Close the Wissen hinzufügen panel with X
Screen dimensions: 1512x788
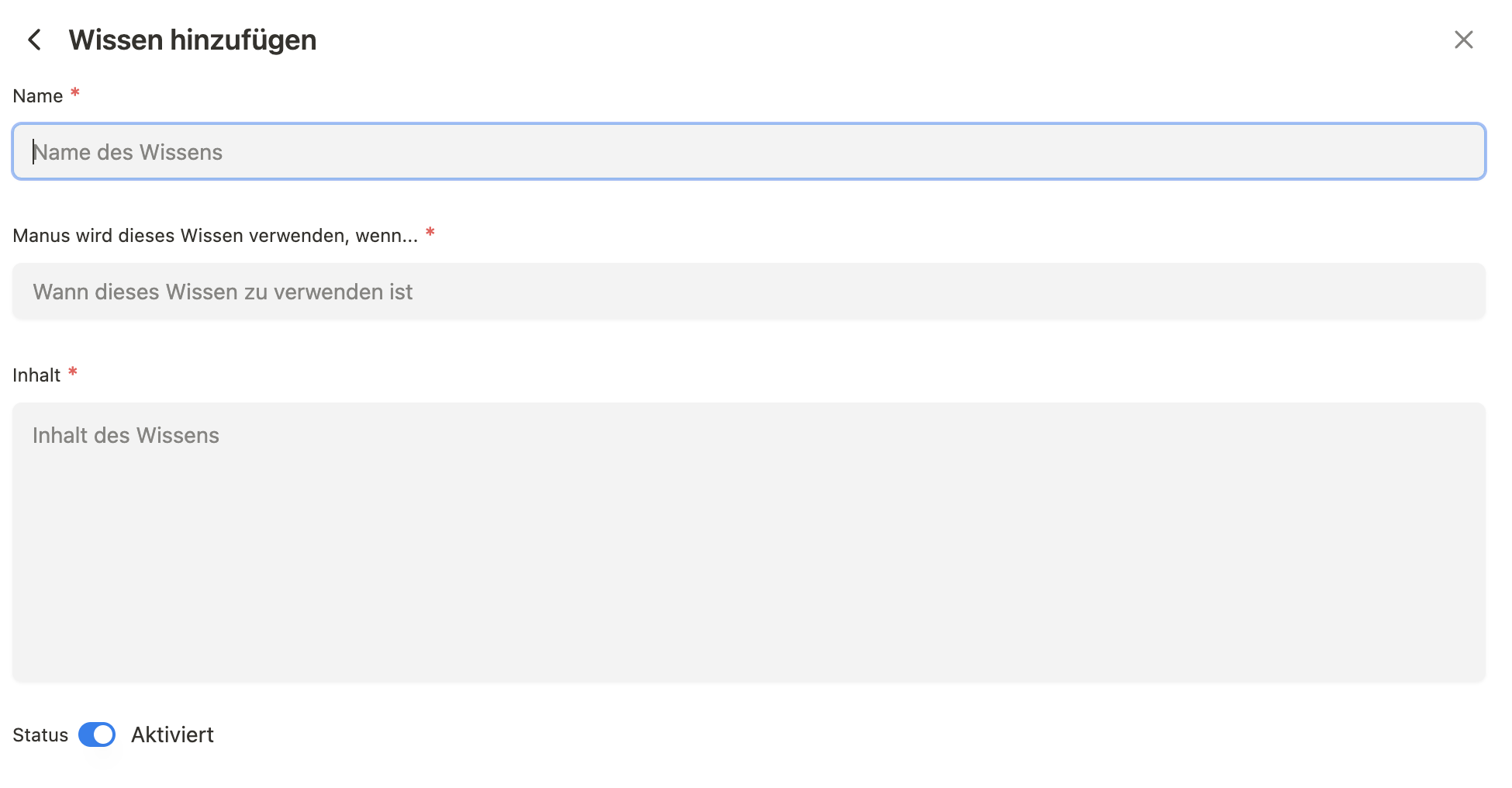pos(1463,40)
